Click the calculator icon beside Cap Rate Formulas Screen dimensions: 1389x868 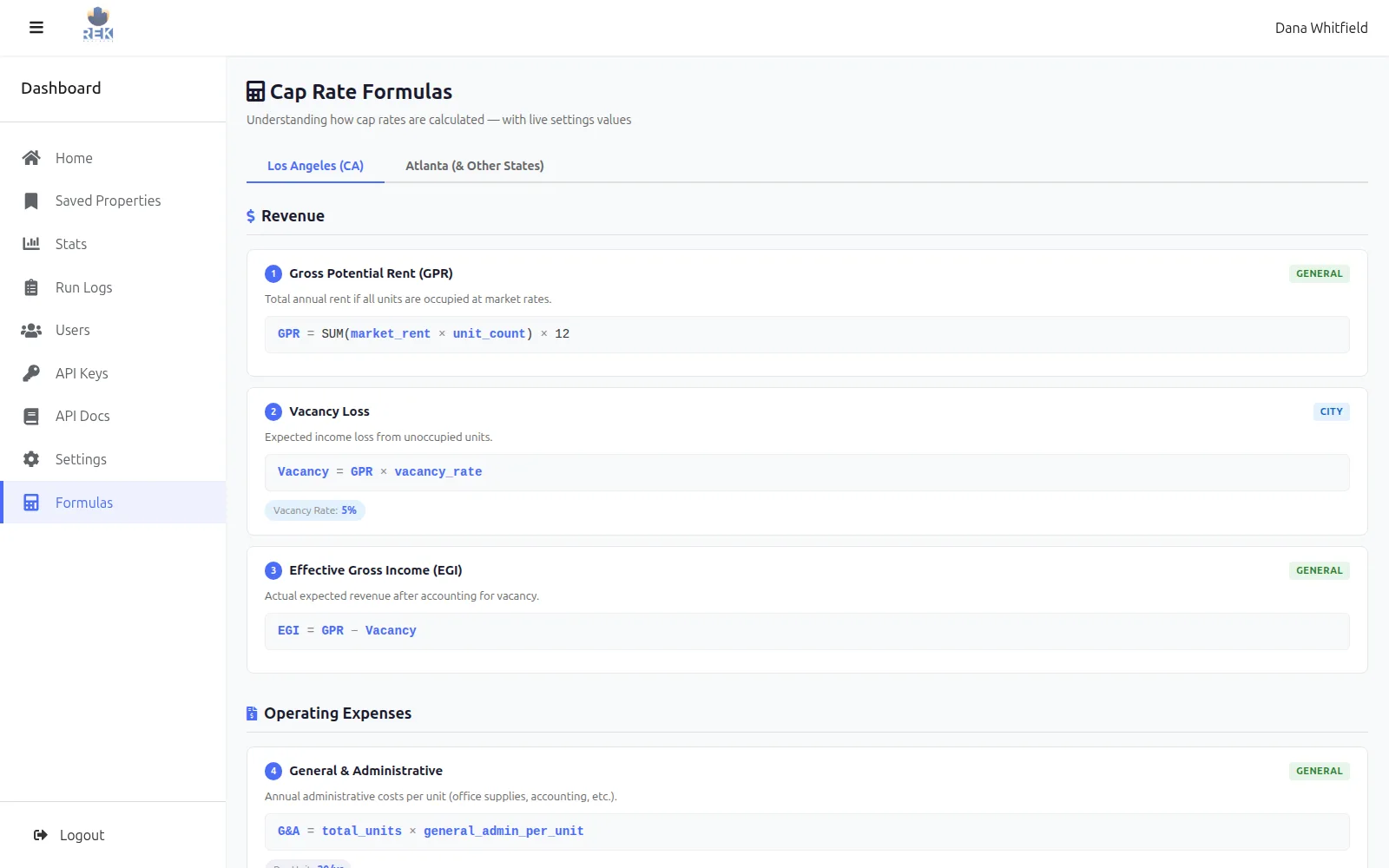tap(255, 91)
